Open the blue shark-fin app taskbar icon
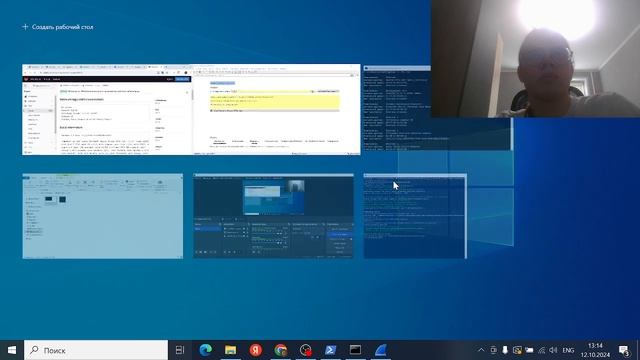 [x=380, y=350]
